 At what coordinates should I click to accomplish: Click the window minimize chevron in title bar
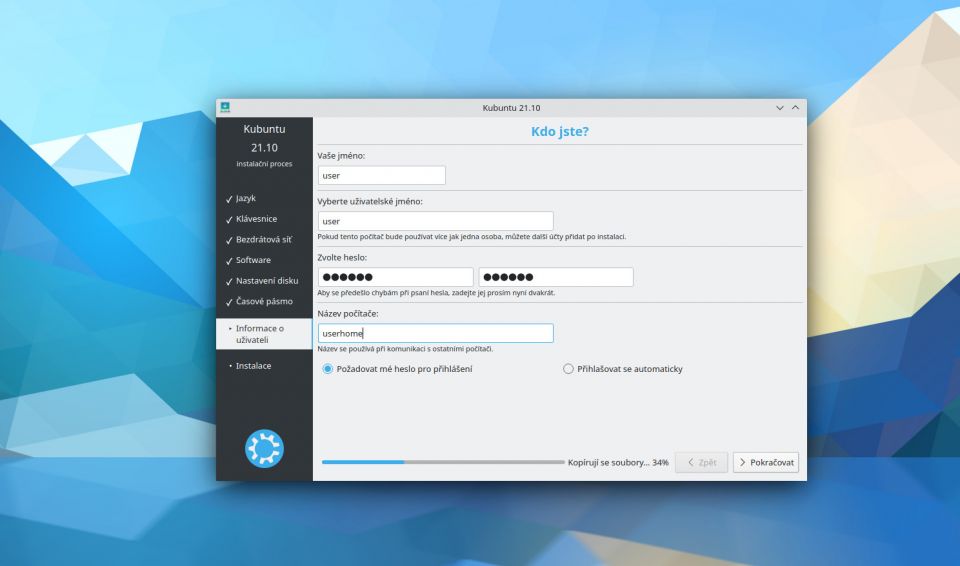coord(780,108)
